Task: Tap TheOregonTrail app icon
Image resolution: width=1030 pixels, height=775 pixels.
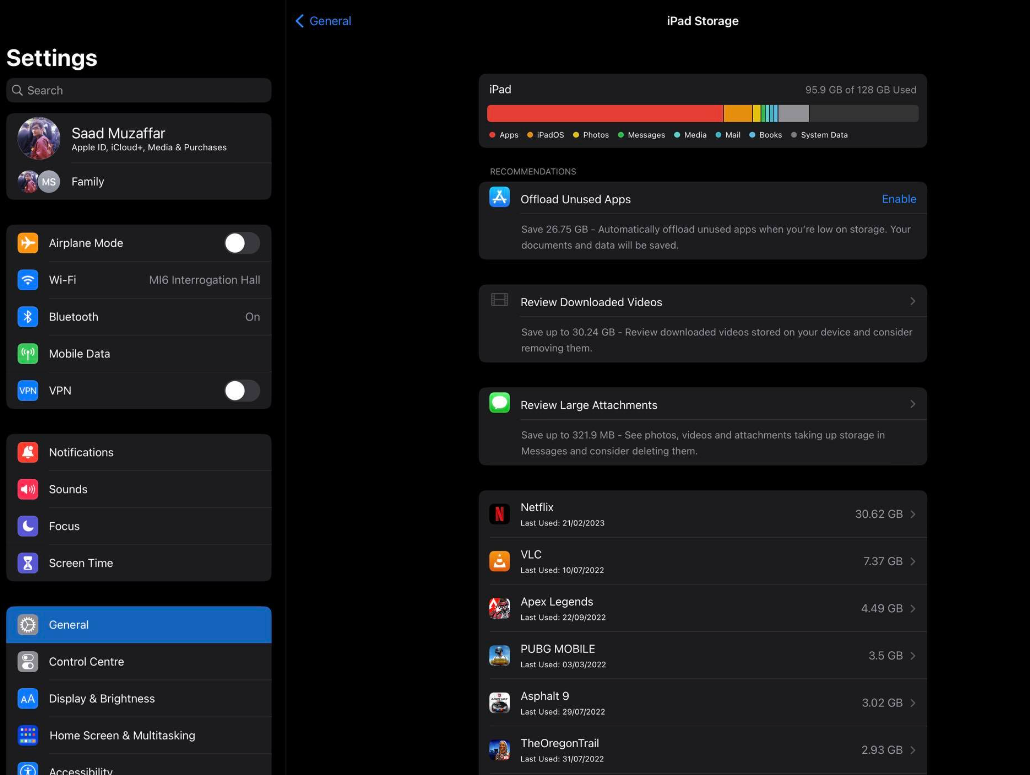Action: pos(499,750)
